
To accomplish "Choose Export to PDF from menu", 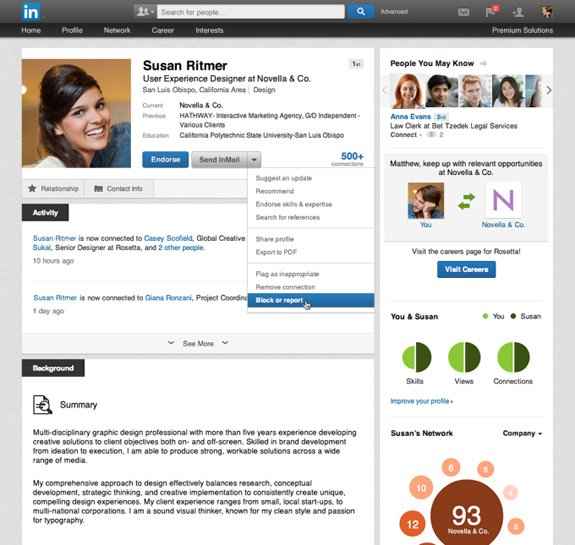I will (276, 252).
